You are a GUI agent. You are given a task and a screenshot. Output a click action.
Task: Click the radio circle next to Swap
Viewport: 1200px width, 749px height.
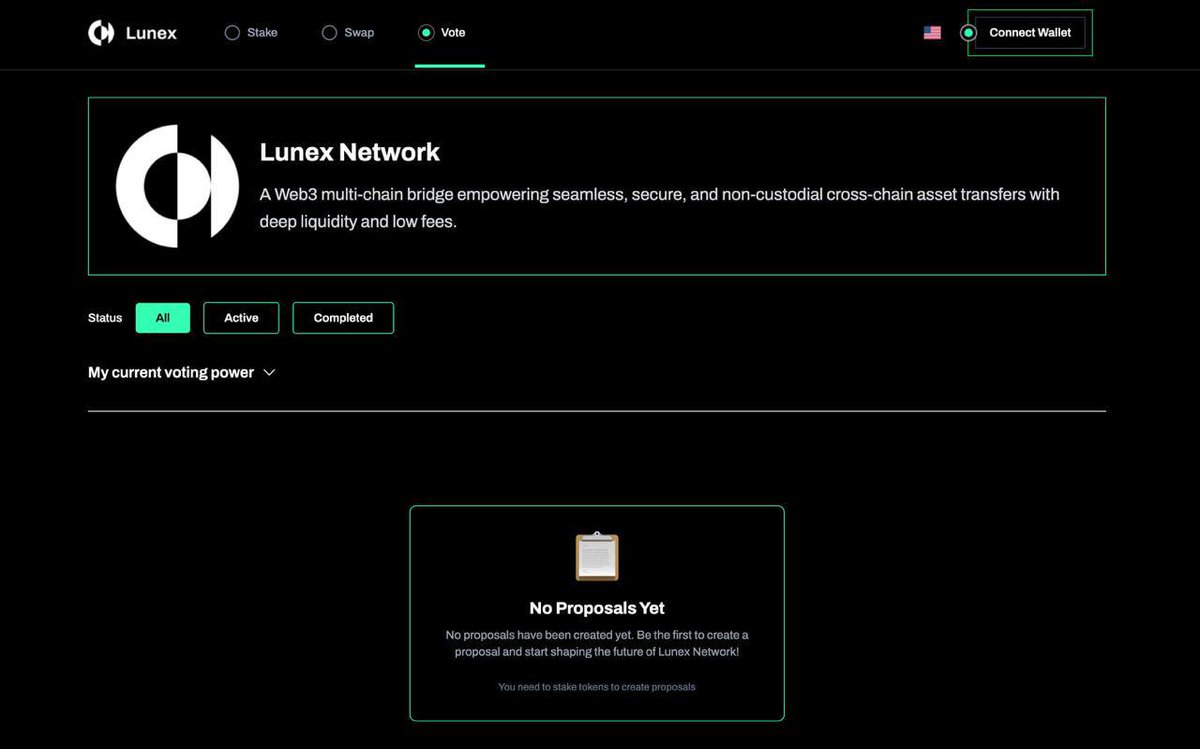click(x=328, y=32)
